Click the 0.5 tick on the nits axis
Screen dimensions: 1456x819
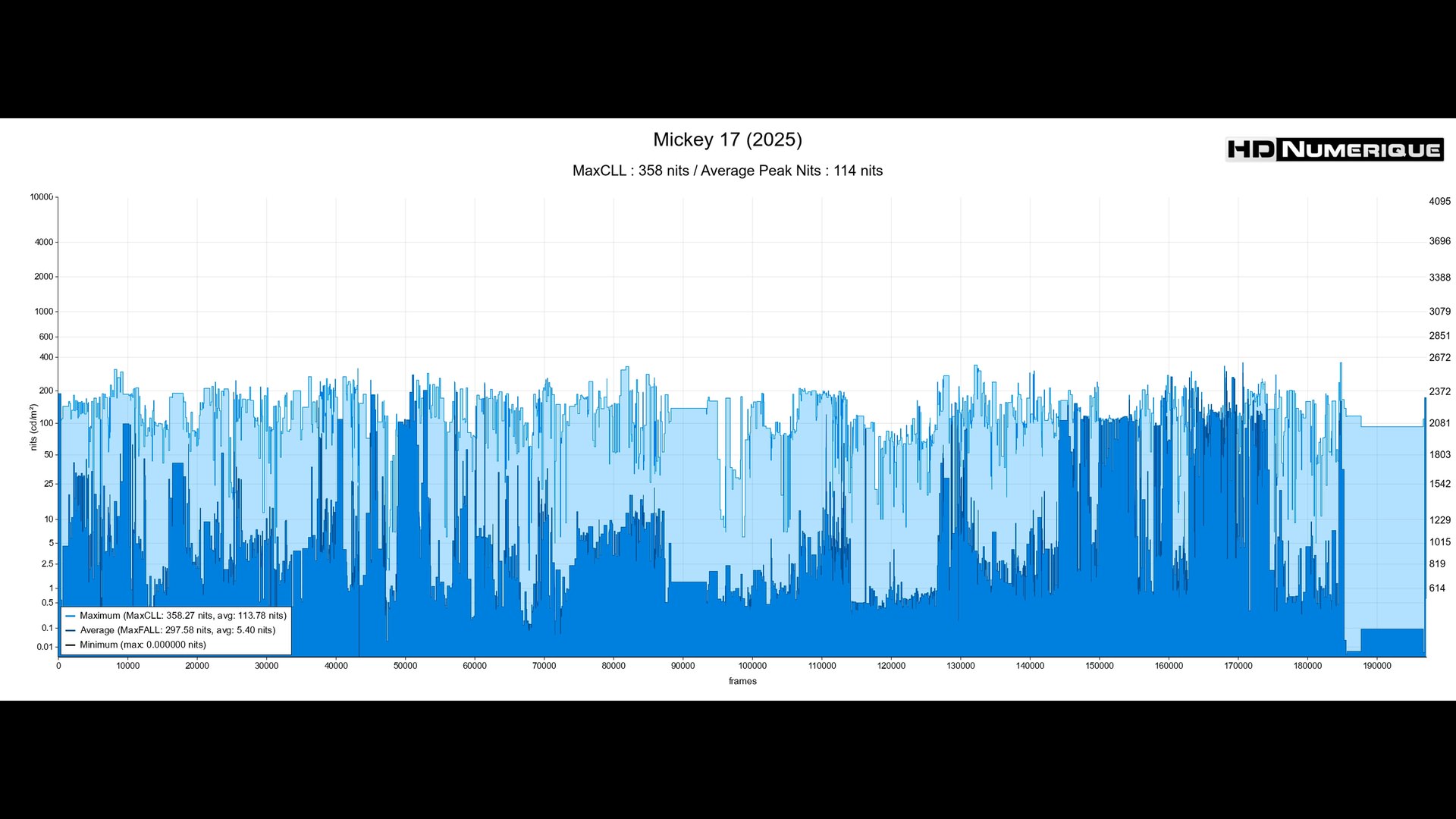pyautogui.click(x=48, y=603)
